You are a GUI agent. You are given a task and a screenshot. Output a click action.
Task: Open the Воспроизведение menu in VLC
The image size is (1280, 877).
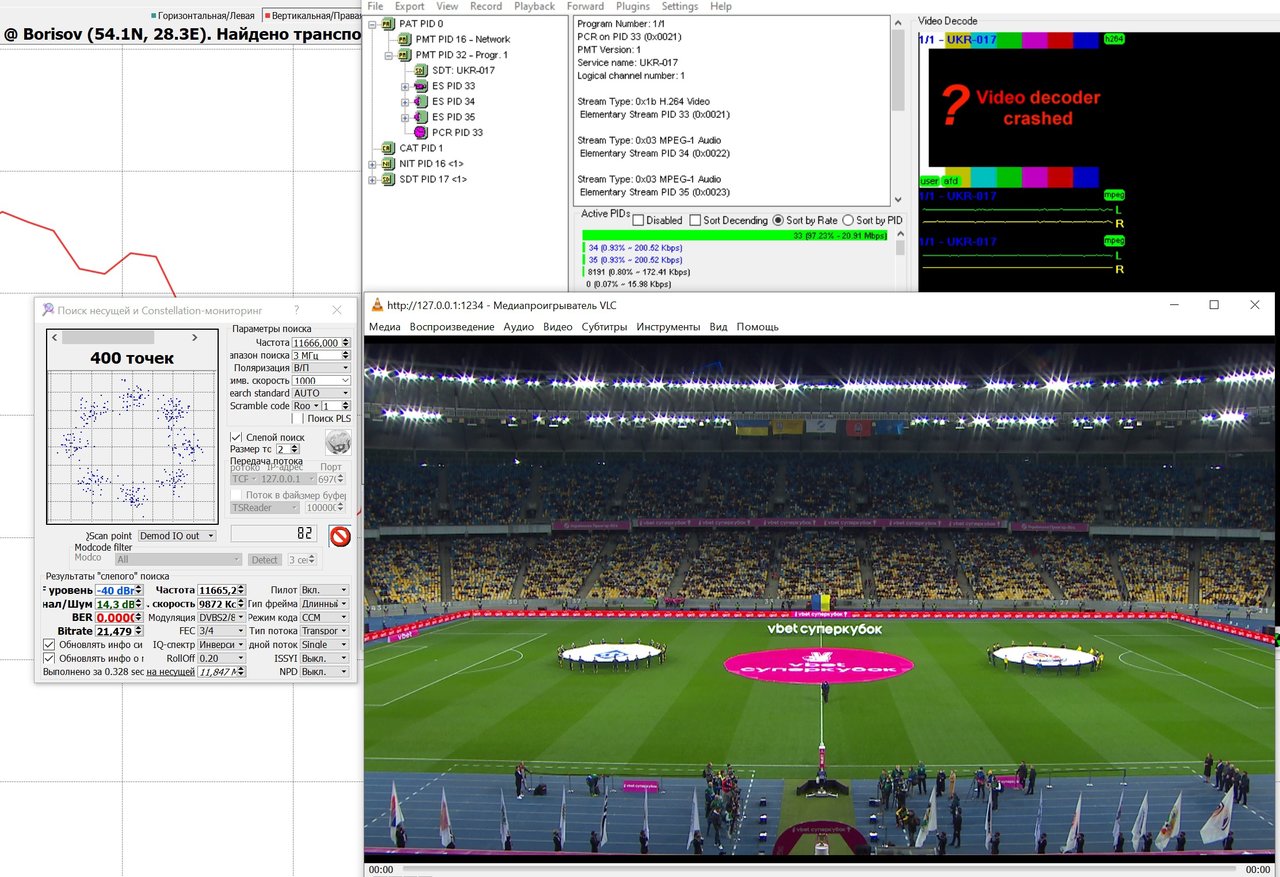(x=451, y=327)
